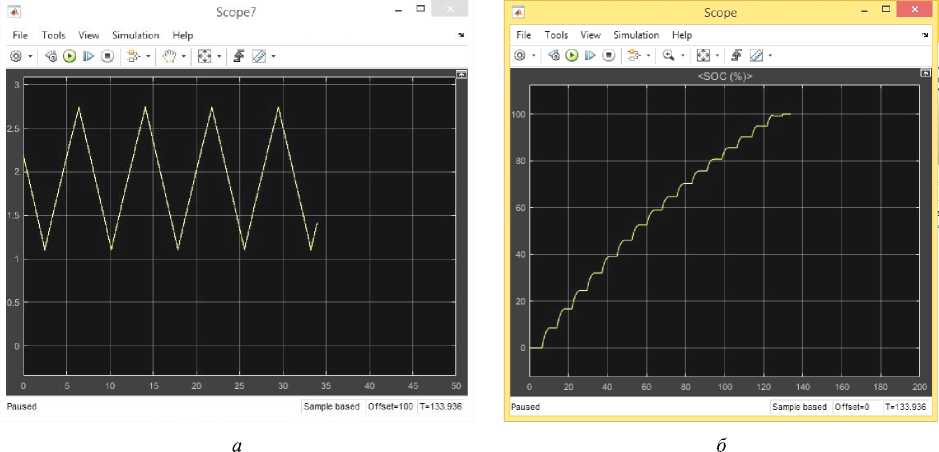
Task: Open File menu in Scope window
Action: (x=523, y=35)
